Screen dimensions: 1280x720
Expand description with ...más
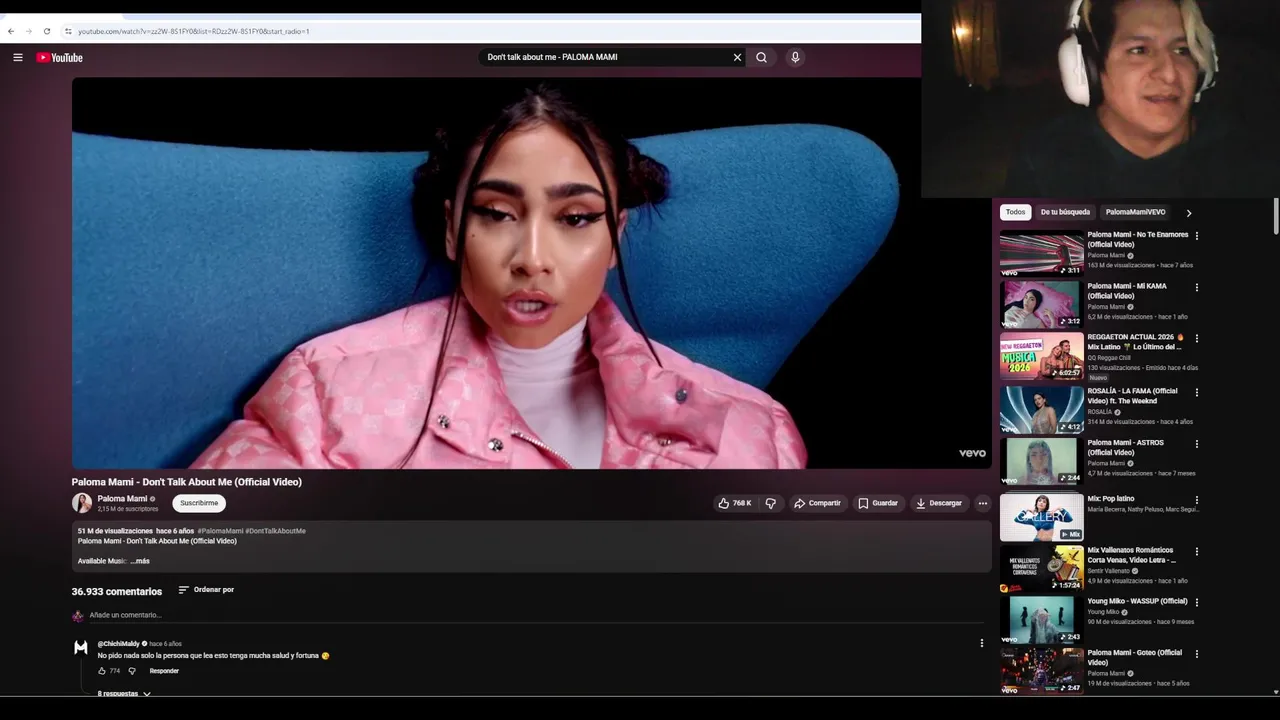(140, 561)
